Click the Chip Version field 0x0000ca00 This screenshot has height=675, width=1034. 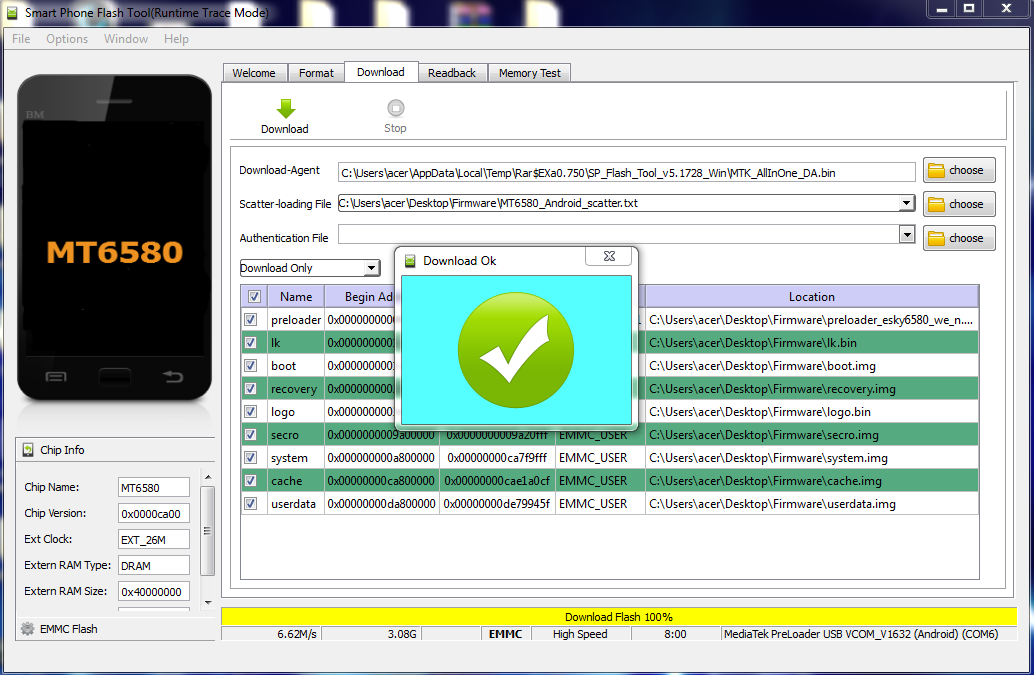154,514
